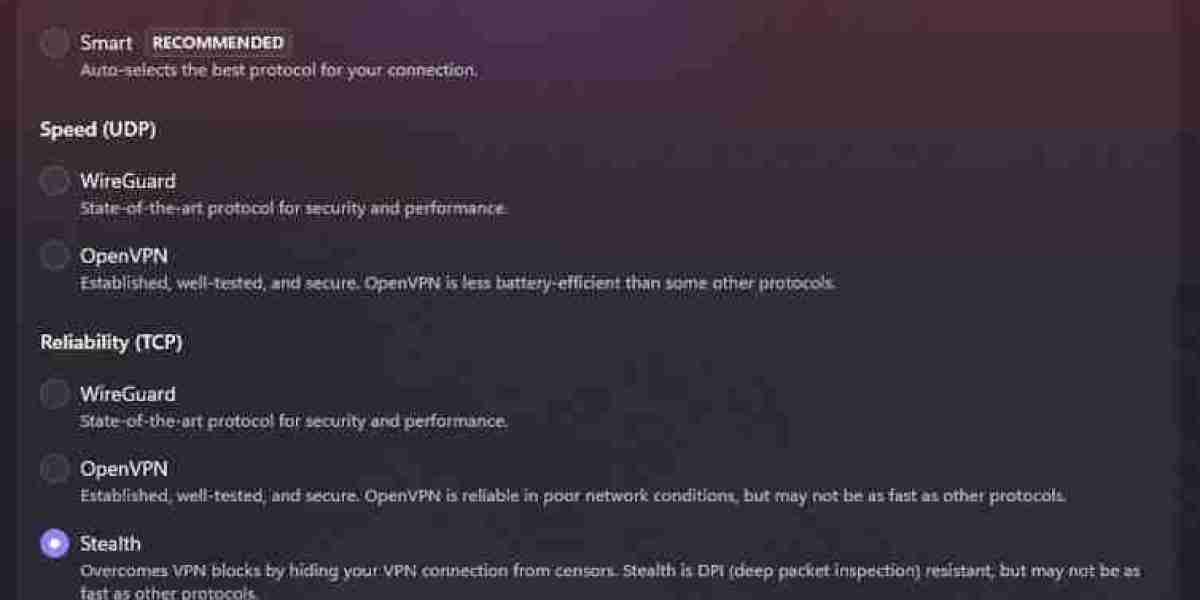Click the Smart protocol label
The width and height of the screenshot is (1200, 600).
[x=106, y=42]
